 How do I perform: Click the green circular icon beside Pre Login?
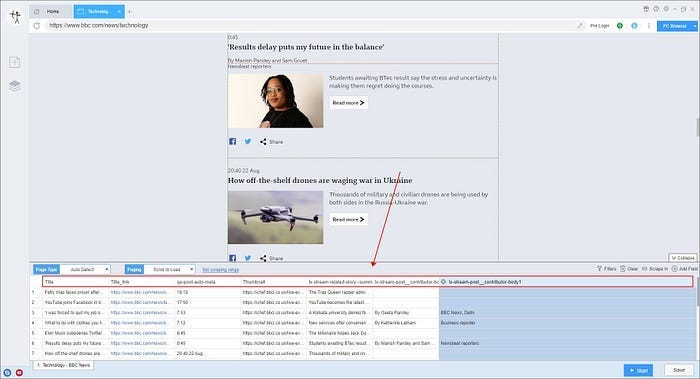(x=620, y=25)
